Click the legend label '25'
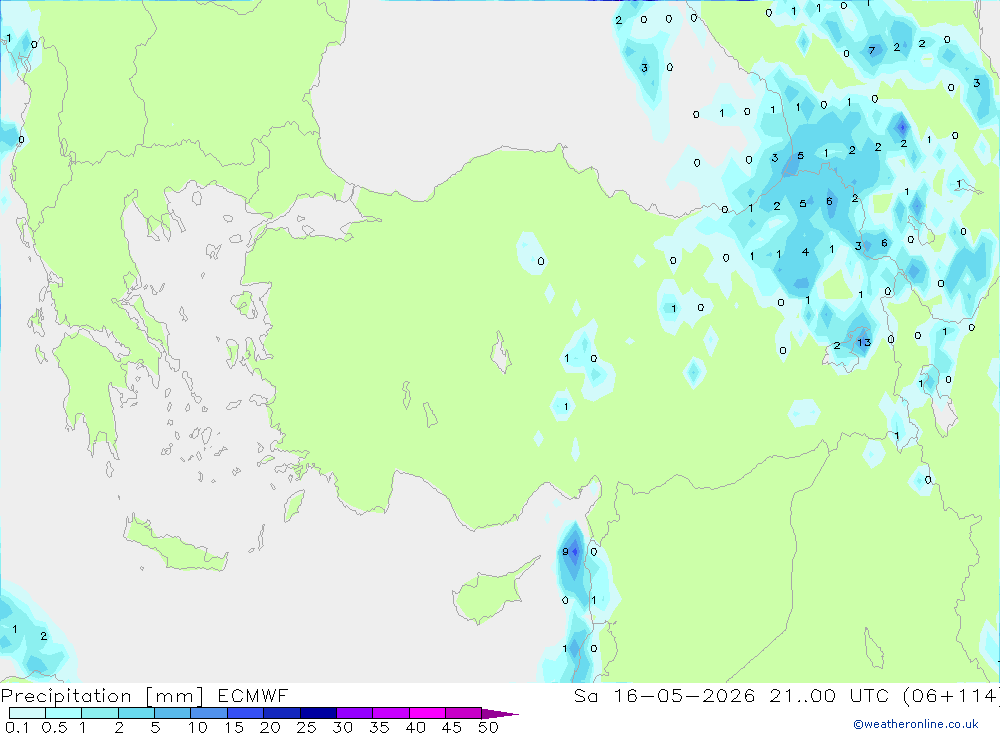The width and height of the screenshot is (1000, 733). pyautogui.click(x=306, y=727)
